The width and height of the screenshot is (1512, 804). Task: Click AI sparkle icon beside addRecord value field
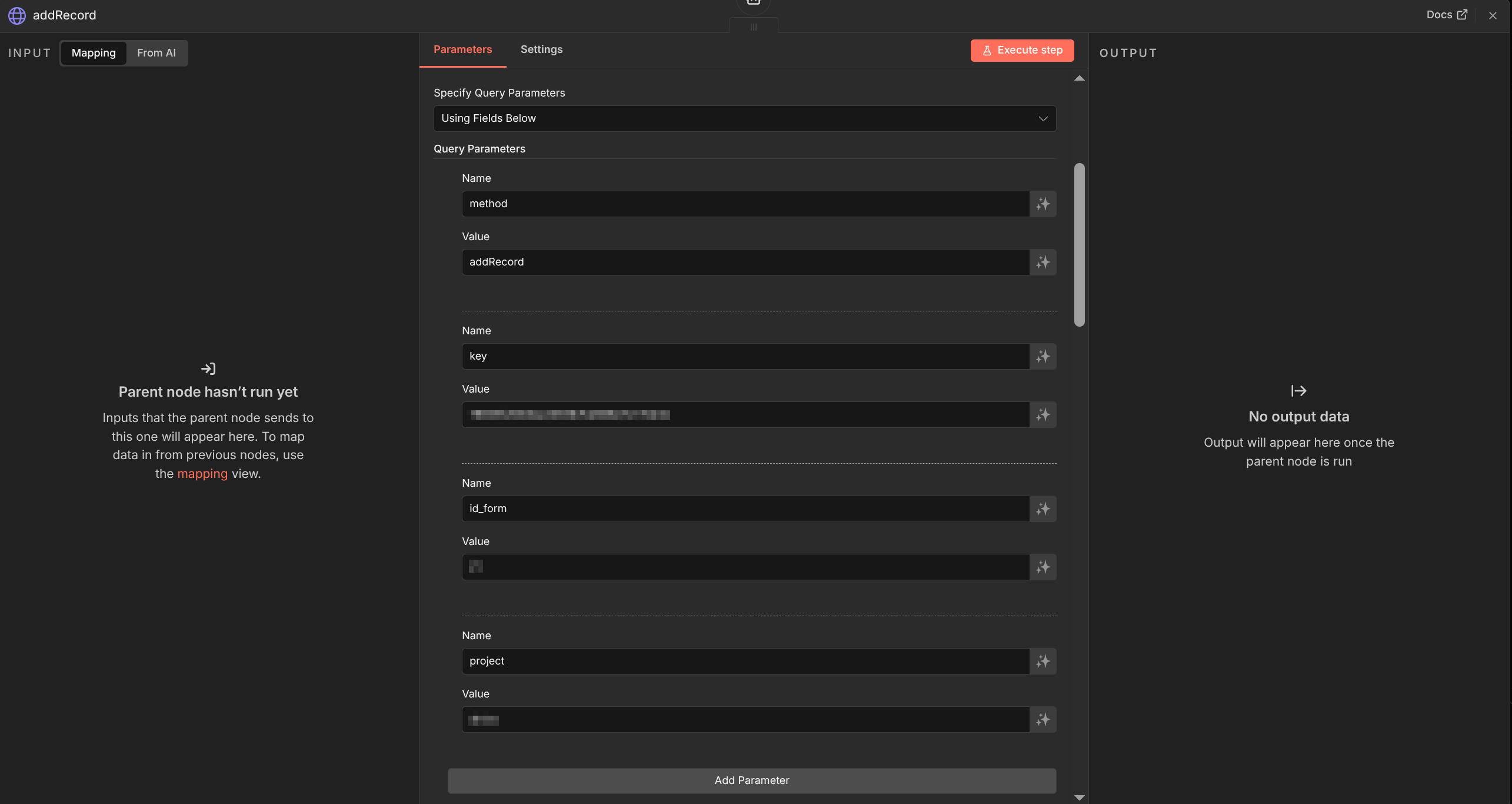click(x=1043, y=262)
